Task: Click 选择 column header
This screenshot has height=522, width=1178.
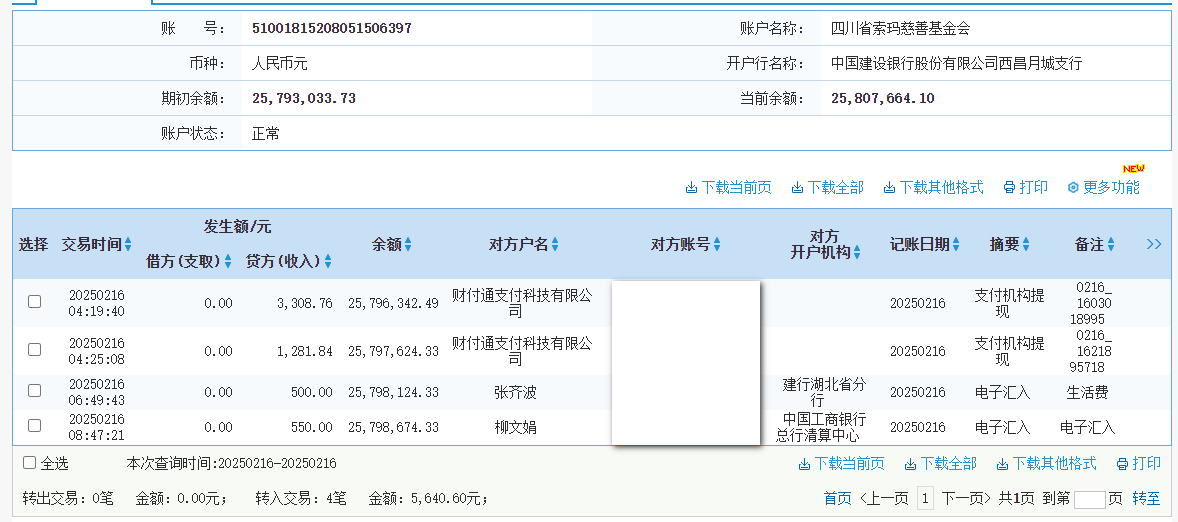Action: (x=33, y=244)
